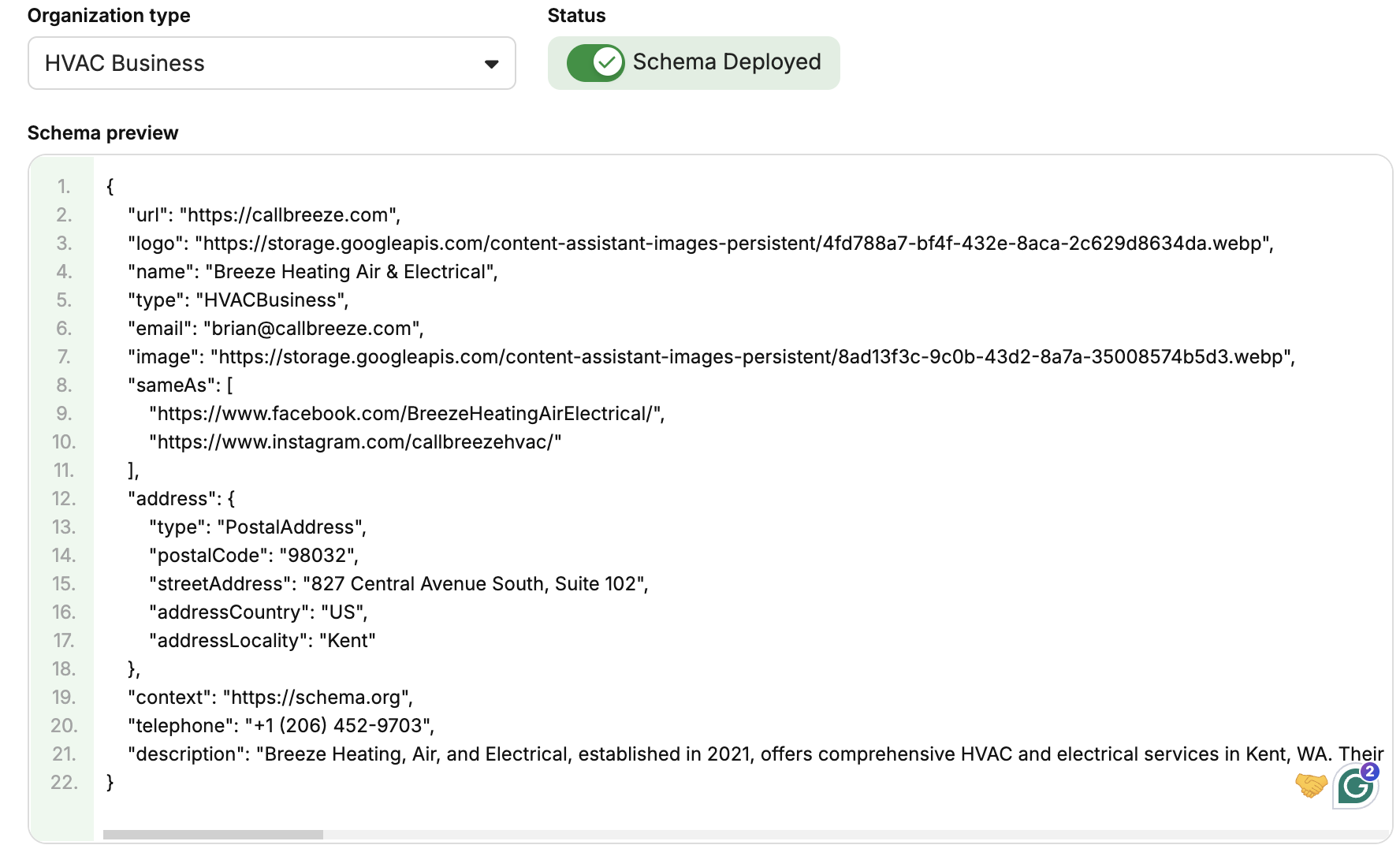
Task: Click the "address": { line
Action: coord(181,499)
